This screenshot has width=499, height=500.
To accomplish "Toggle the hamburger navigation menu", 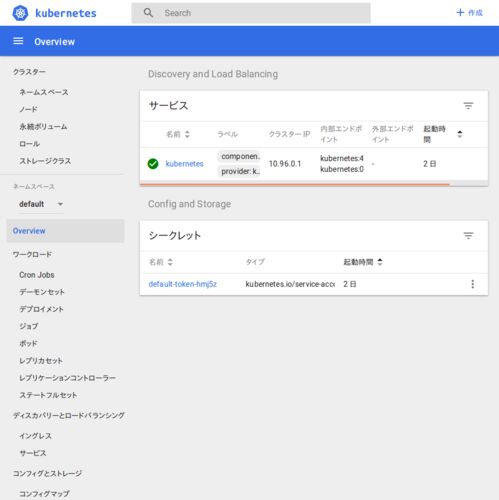I will 18,41.
